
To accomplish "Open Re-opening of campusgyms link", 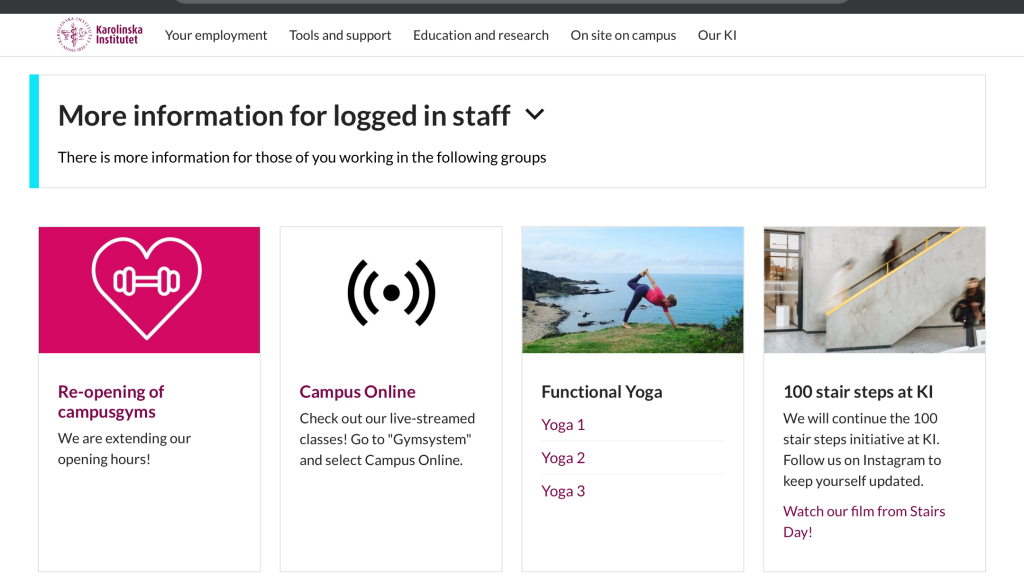I will click(111, 402).
